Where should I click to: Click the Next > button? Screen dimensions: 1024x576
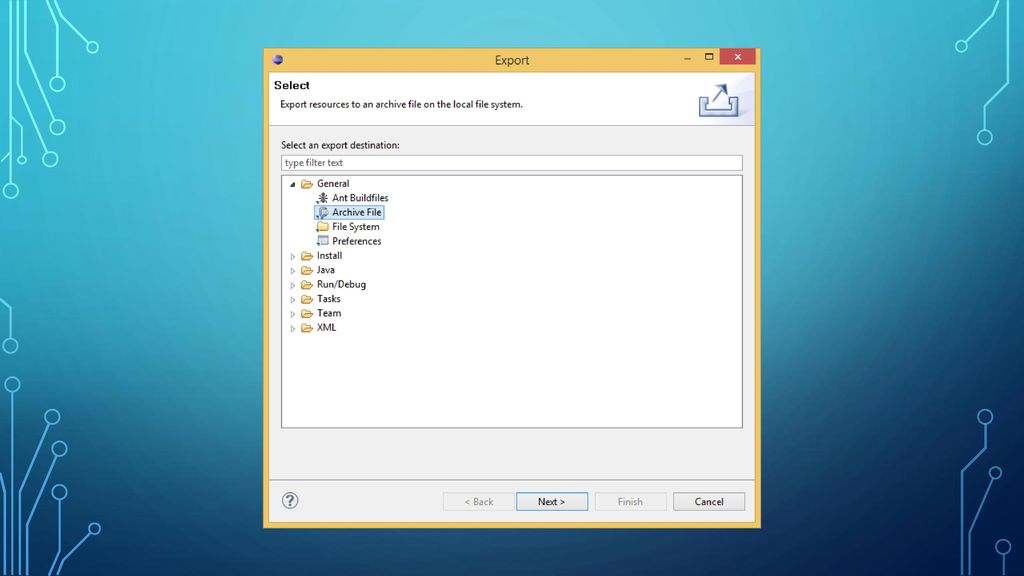[x=552, y=502]
